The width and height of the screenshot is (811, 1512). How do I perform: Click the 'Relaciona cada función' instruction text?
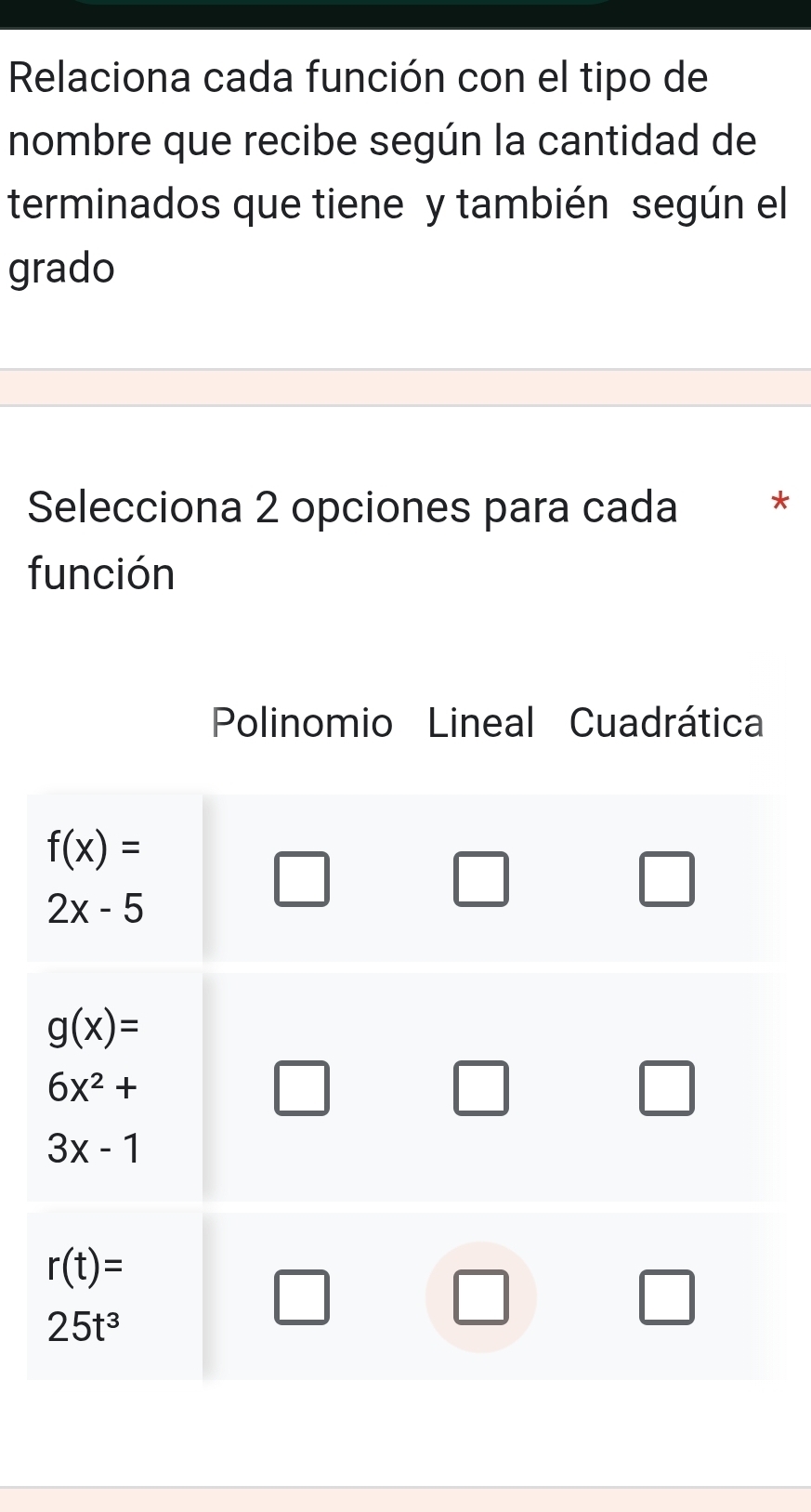[x=359, y=77]
